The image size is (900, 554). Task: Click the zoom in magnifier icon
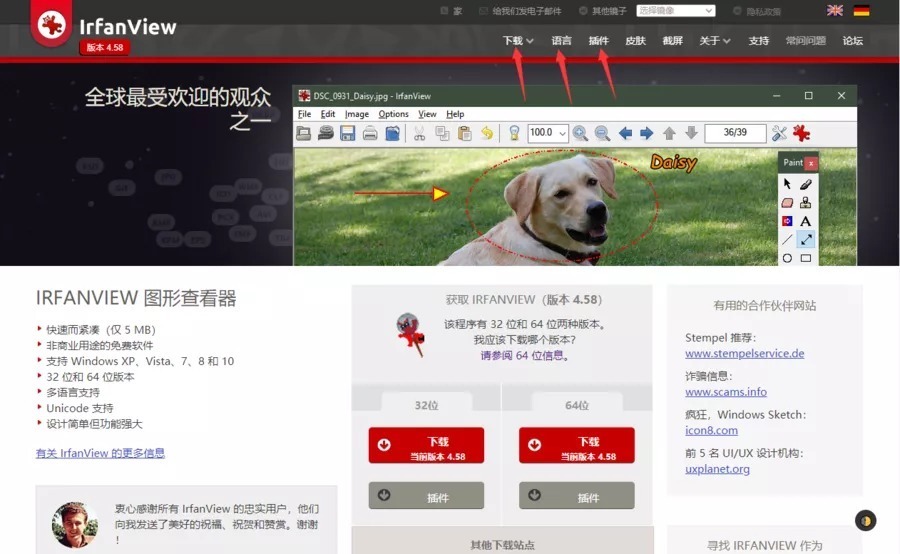coord(580,133)
